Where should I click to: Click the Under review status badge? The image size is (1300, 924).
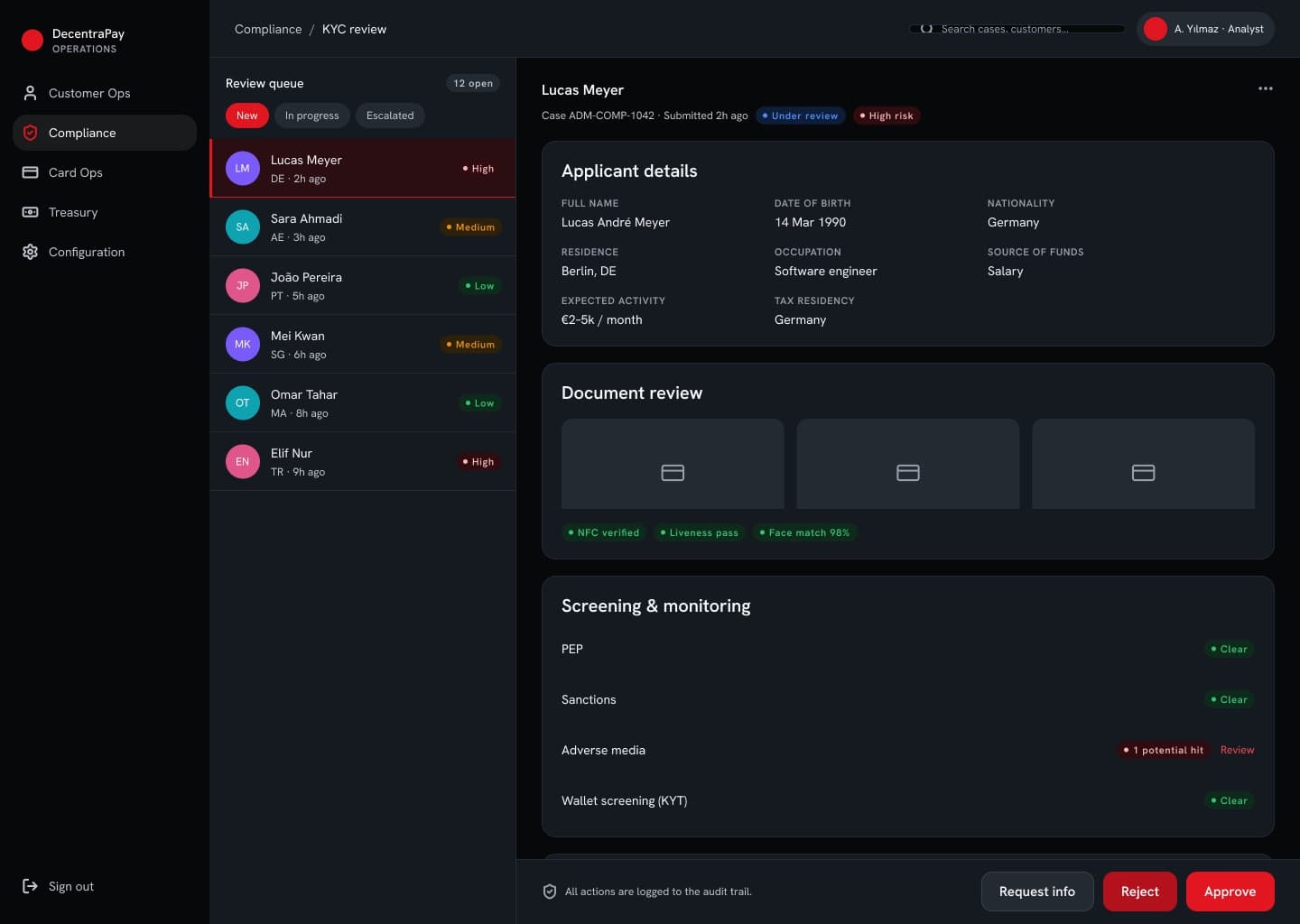tap(800, 115)
